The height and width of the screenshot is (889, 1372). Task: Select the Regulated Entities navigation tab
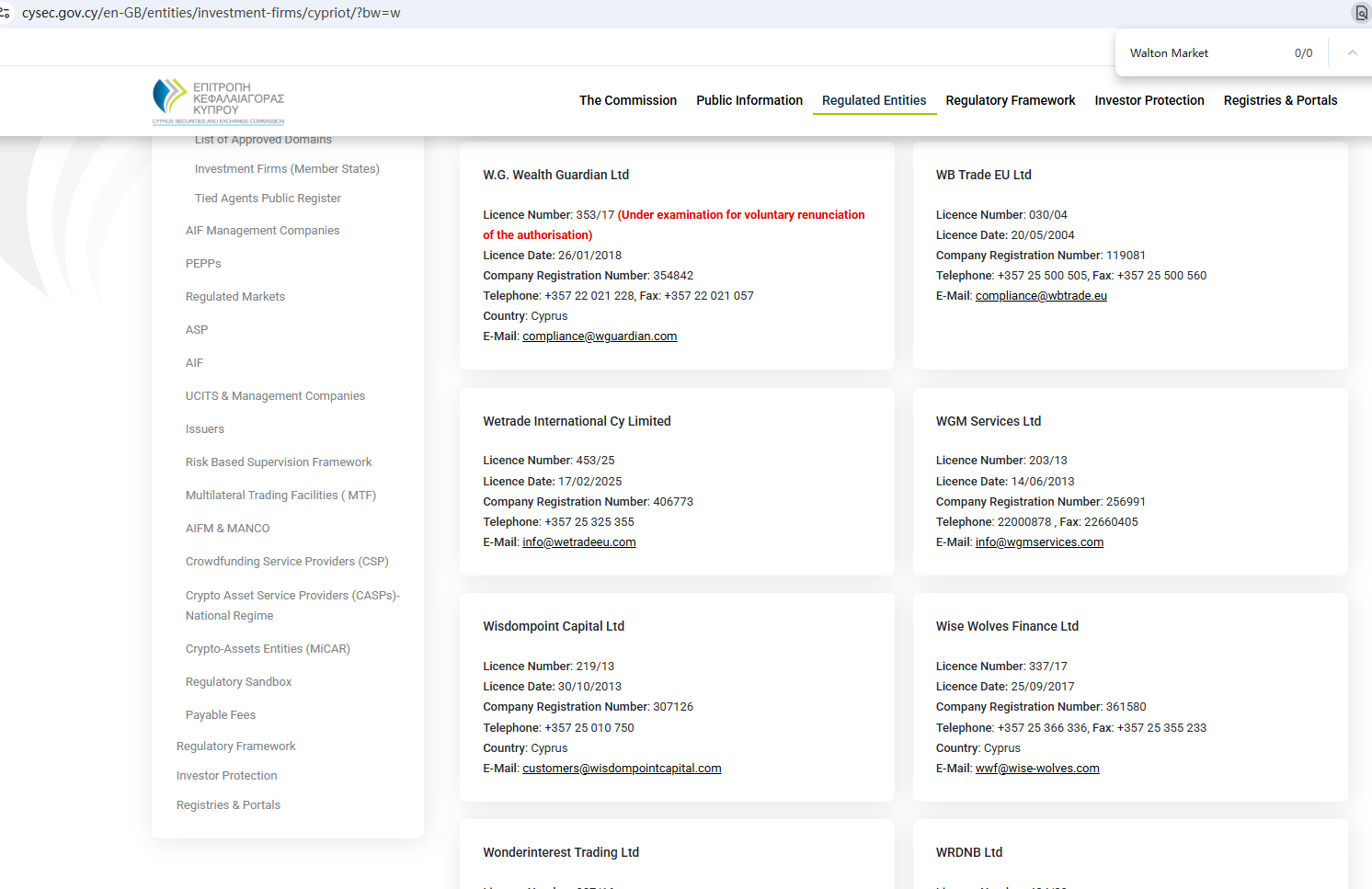(x=874, y=100)
